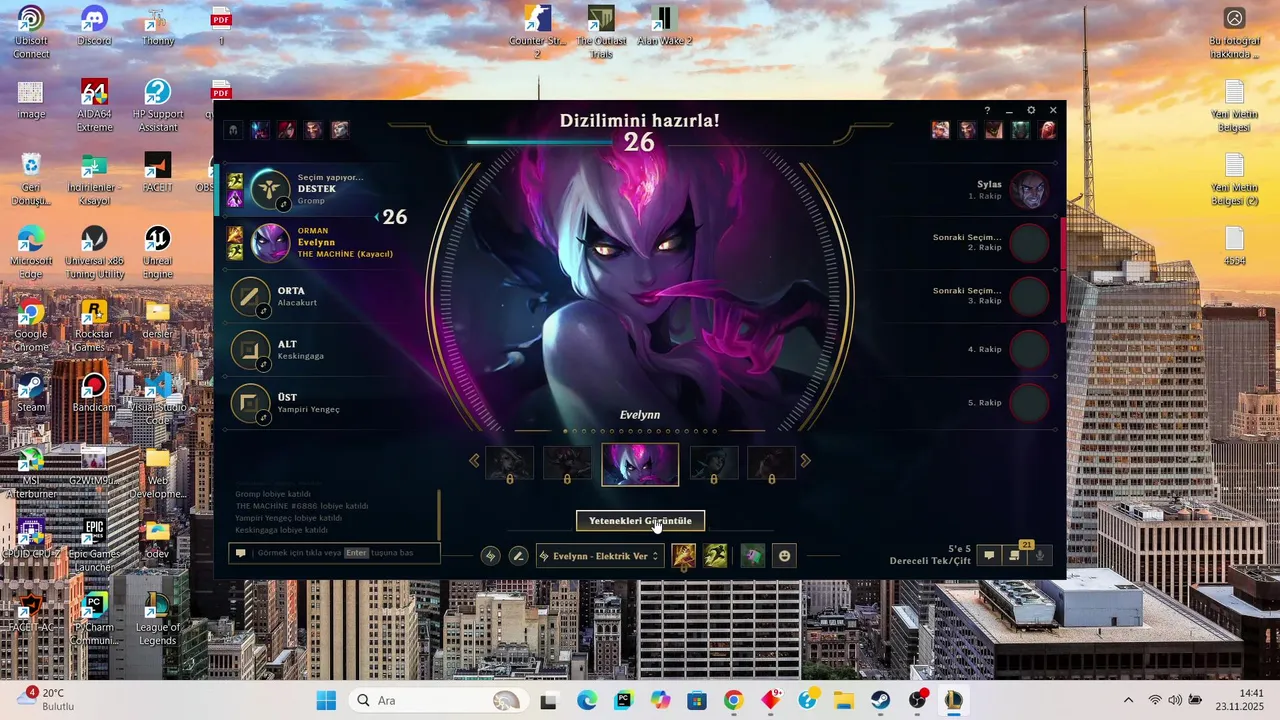Viewport: 1280px width, 720px height.
Task: Show next skins with right arrow
Action: (806, 461)
